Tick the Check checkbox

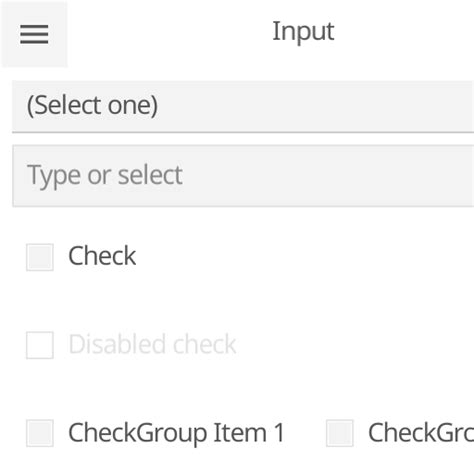(x=40, y=257)
